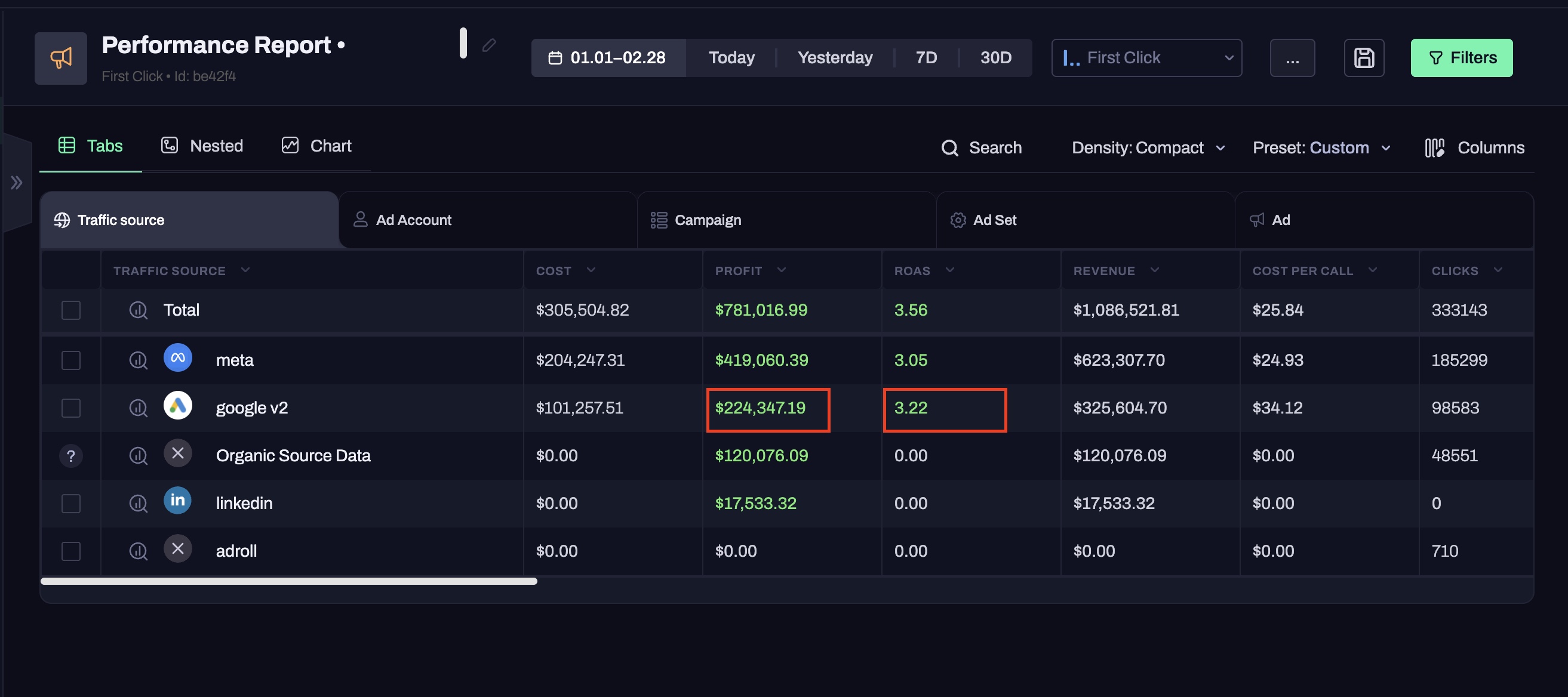Open analytics icon for adroll row
The height and width of the screenshot is (697, 1568).
tap(138, 551)
